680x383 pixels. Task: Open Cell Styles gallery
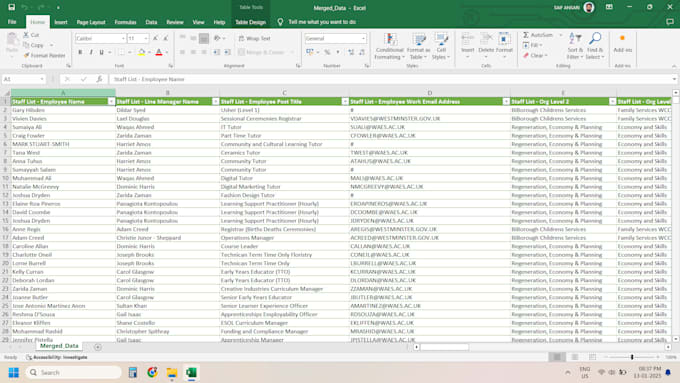click(441, 46)
